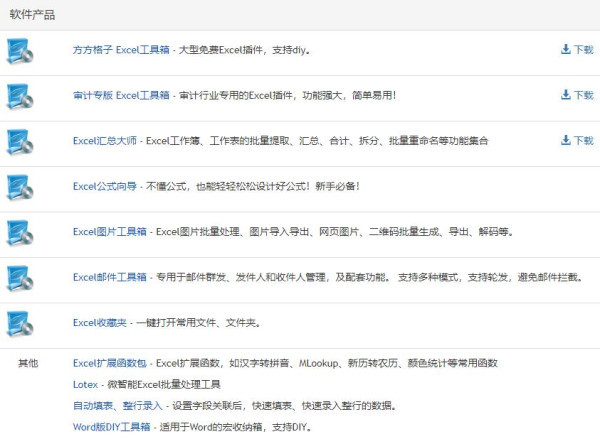Click the Excel扩展函数包 description starting with Excel扩展函数，如汉字转拼音

pos(326,363)
